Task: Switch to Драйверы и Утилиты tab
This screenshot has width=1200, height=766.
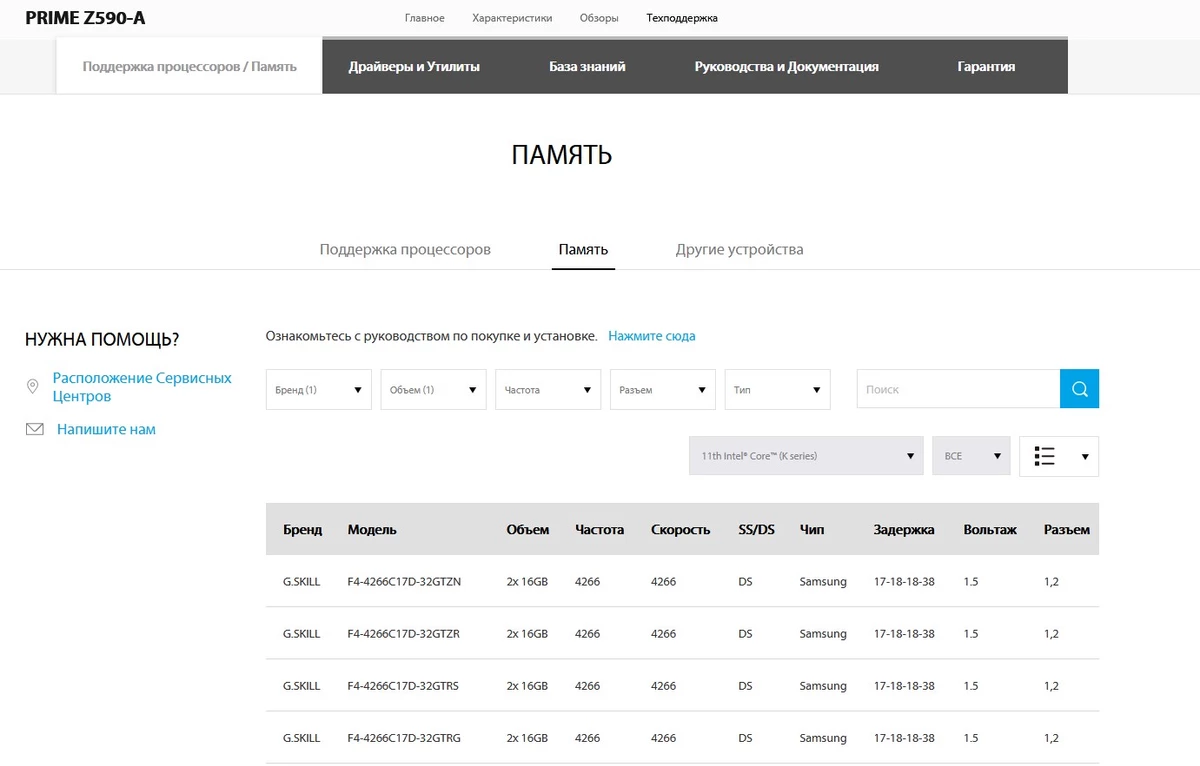Action: pyautogui.click(x=414, y=66)
